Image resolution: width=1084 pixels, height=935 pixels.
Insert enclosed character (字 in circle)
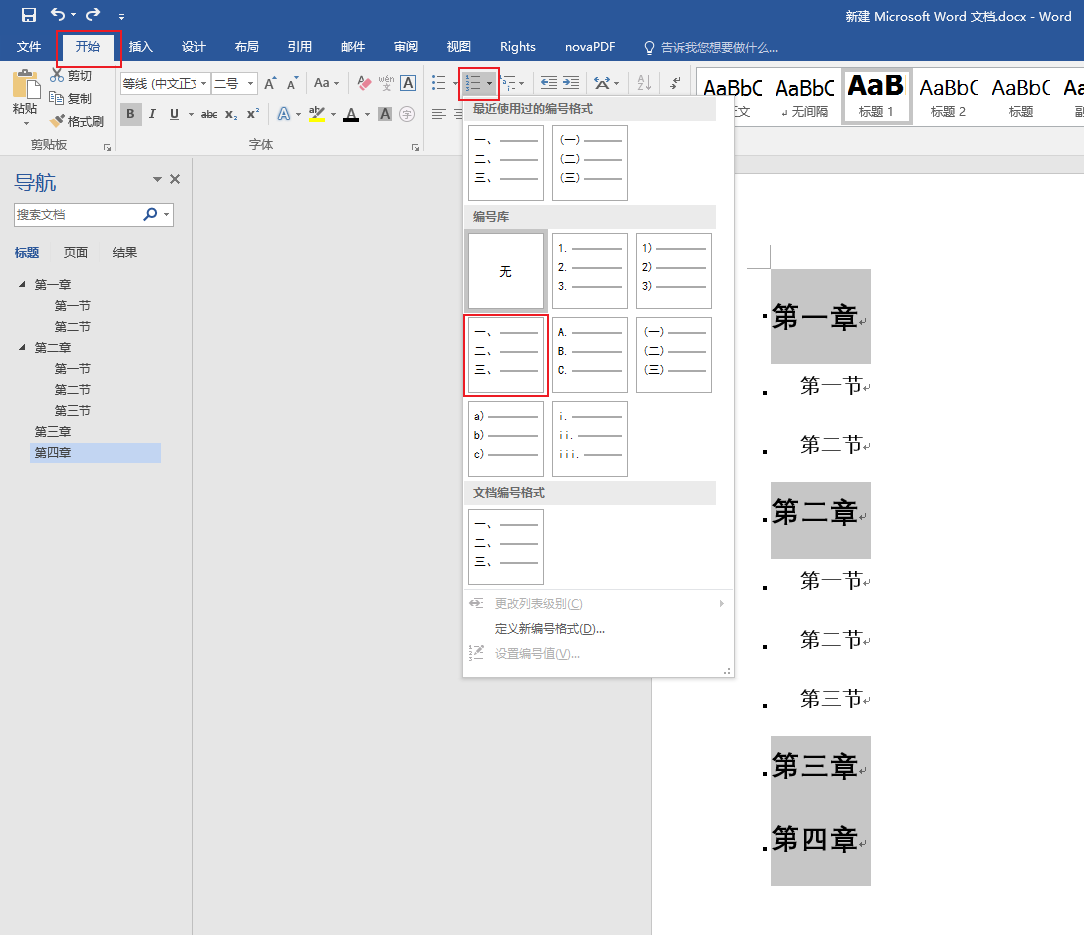click(407, 114)
